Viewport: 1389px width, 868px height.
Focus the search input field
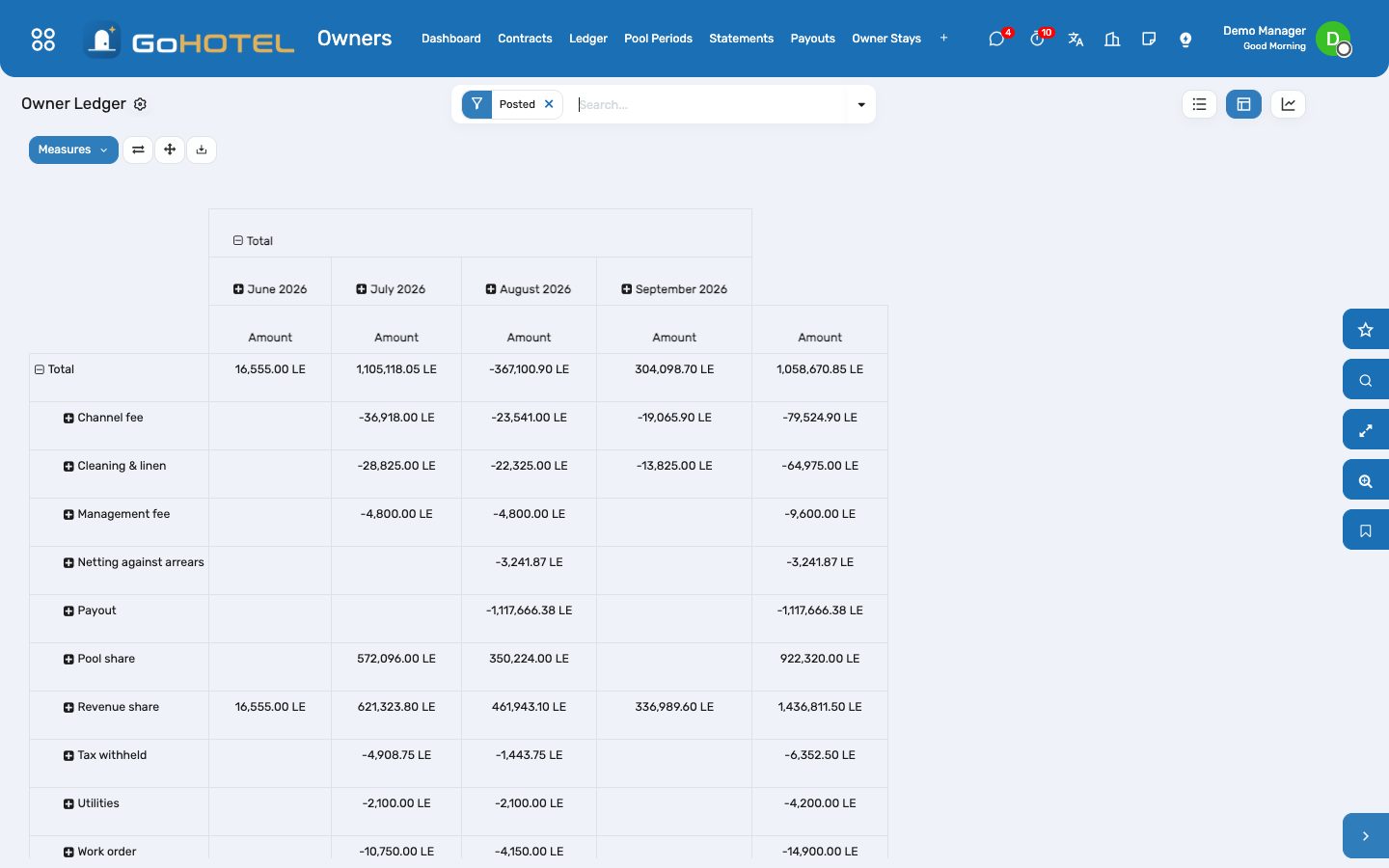(x=710, y=104)
